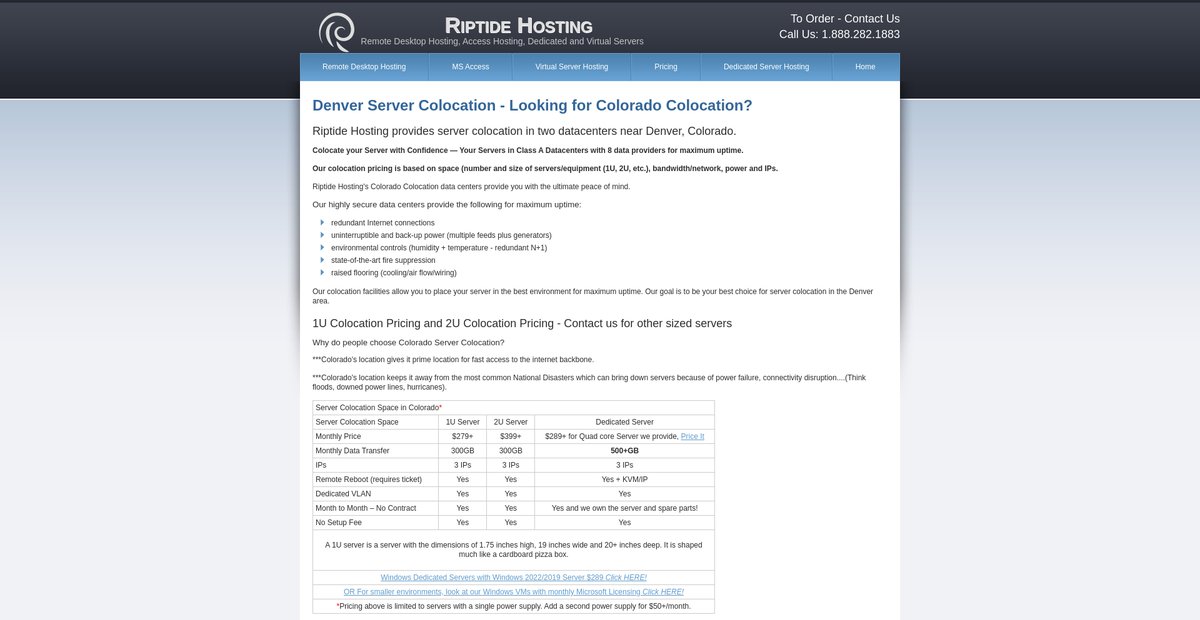The image size is (1200, 620).
Task: Click '3 IPs' in the Dedicated Server column
Action: 625,465
